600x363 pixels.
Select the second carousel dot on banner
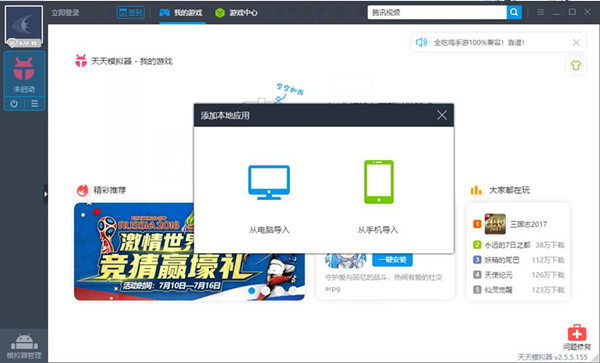(x=266, y=290)
